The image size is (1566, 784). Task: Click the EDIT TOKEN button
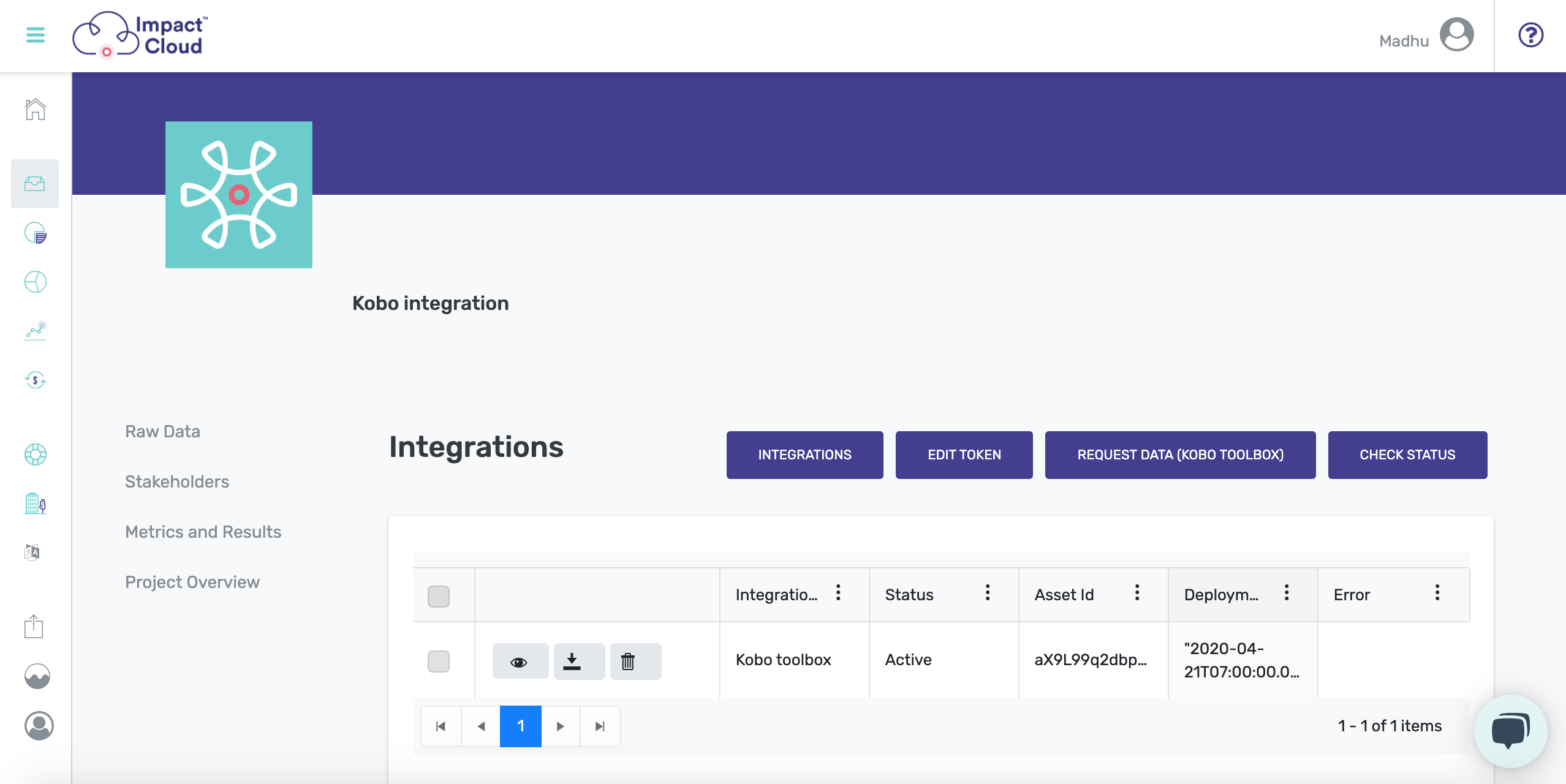(x=964, y=455)
